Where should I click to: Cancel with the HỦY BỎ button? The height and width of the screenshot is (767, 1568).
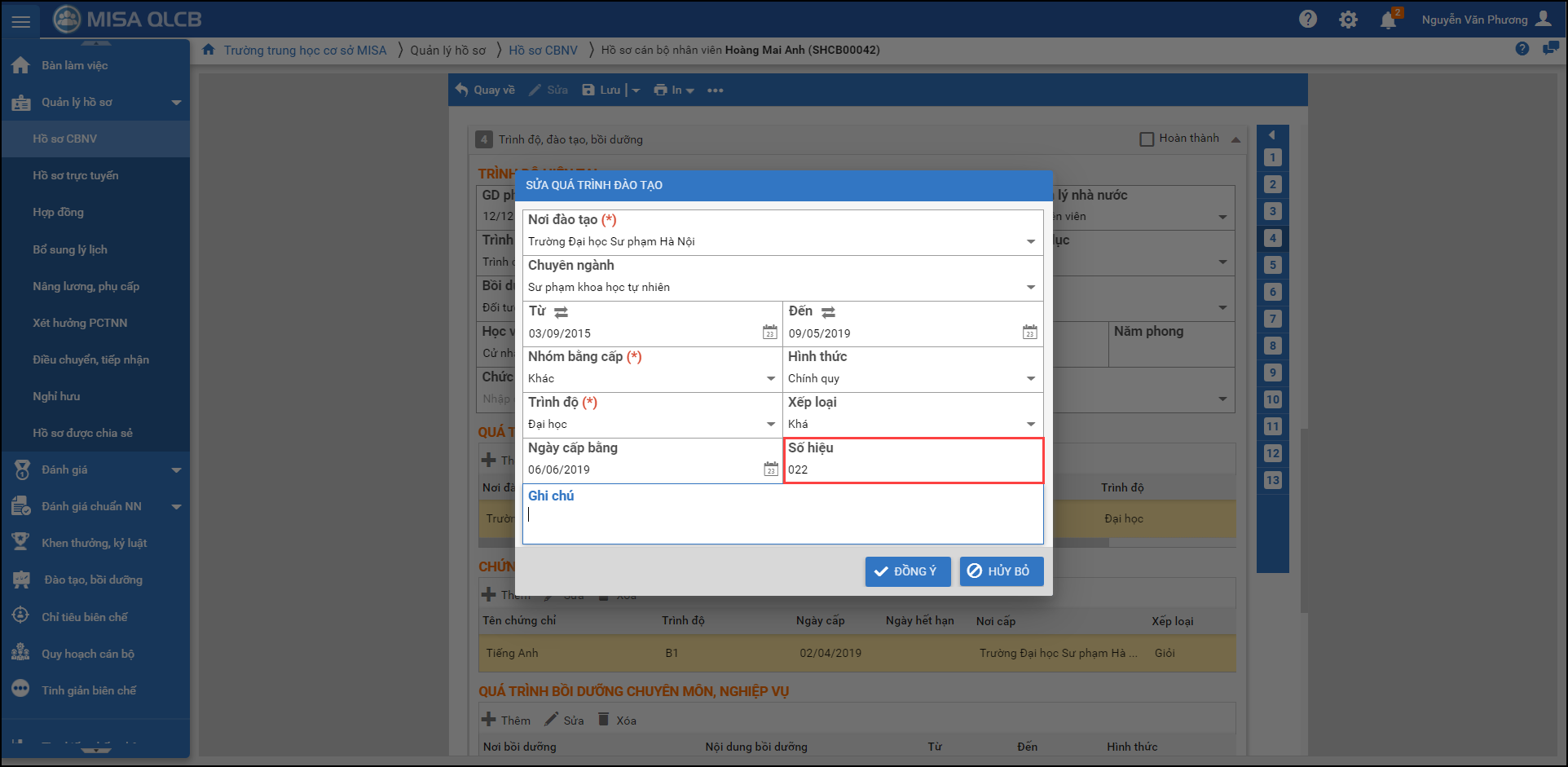(1001, 571)
